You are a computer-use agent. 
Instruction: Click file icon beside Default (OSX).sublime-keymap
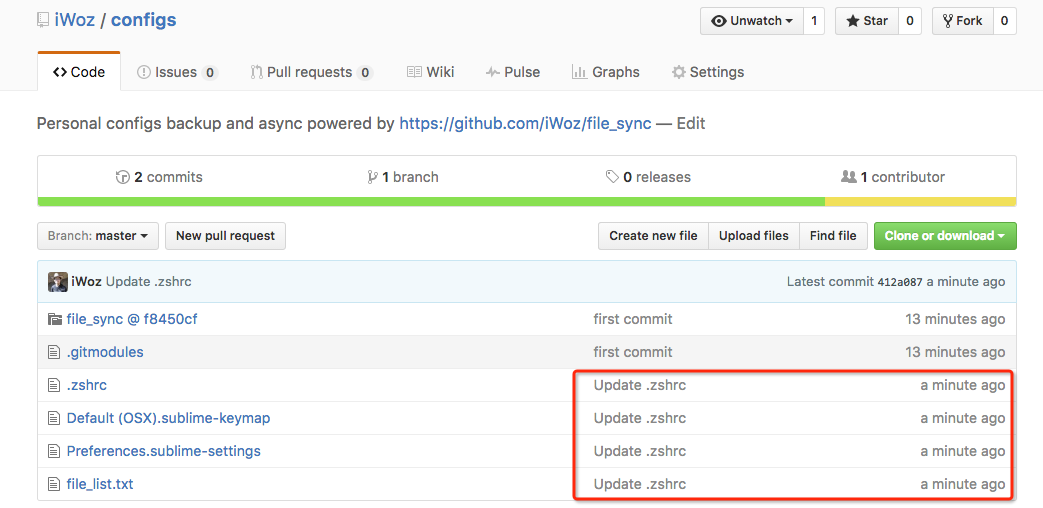55,418
